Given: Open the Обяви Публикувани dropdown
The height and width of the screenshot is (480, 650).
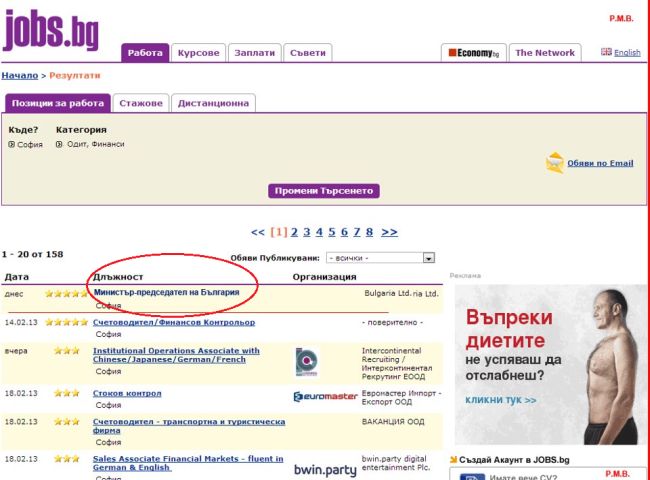Looking at the screenshot, I should click(380, 258).
